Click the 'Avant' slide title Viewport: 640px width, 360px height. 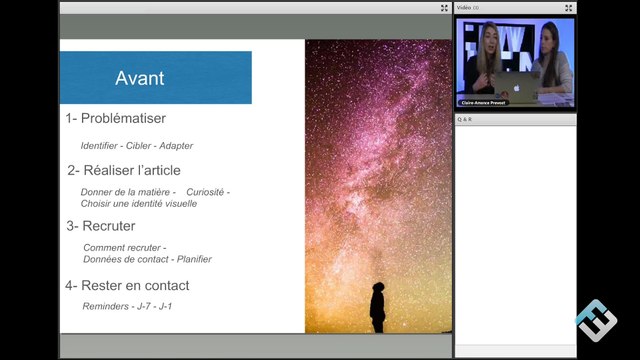(140, 78)
